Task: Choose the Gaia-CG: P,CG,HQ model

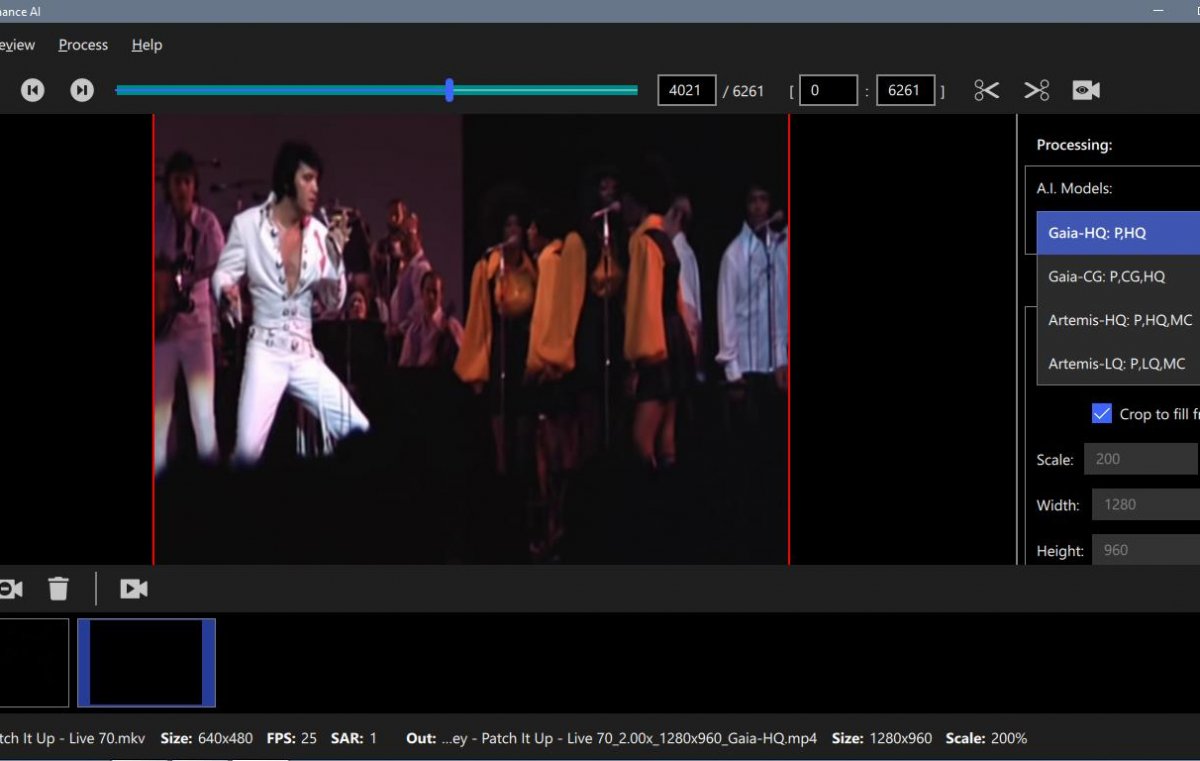Action: click(x=1118, y=276)
